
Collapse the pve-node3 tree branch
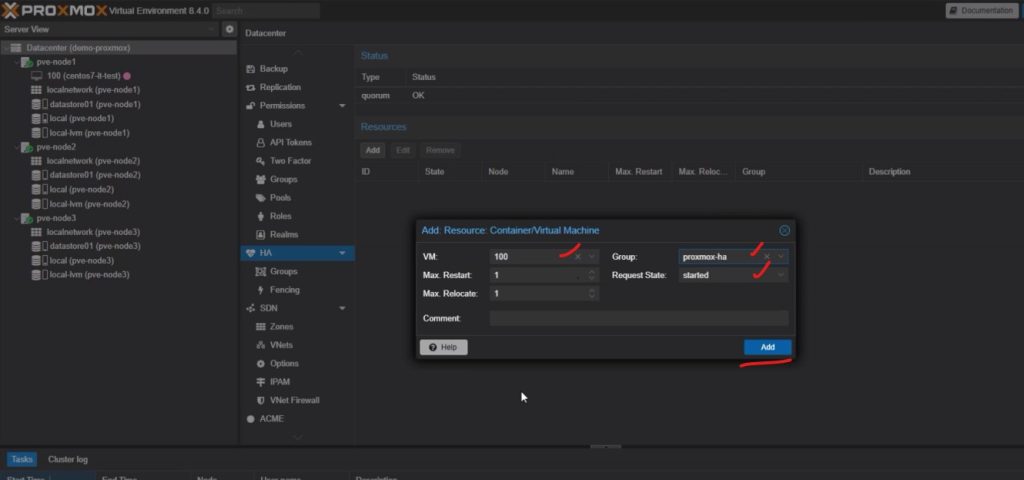click(17, 218)
